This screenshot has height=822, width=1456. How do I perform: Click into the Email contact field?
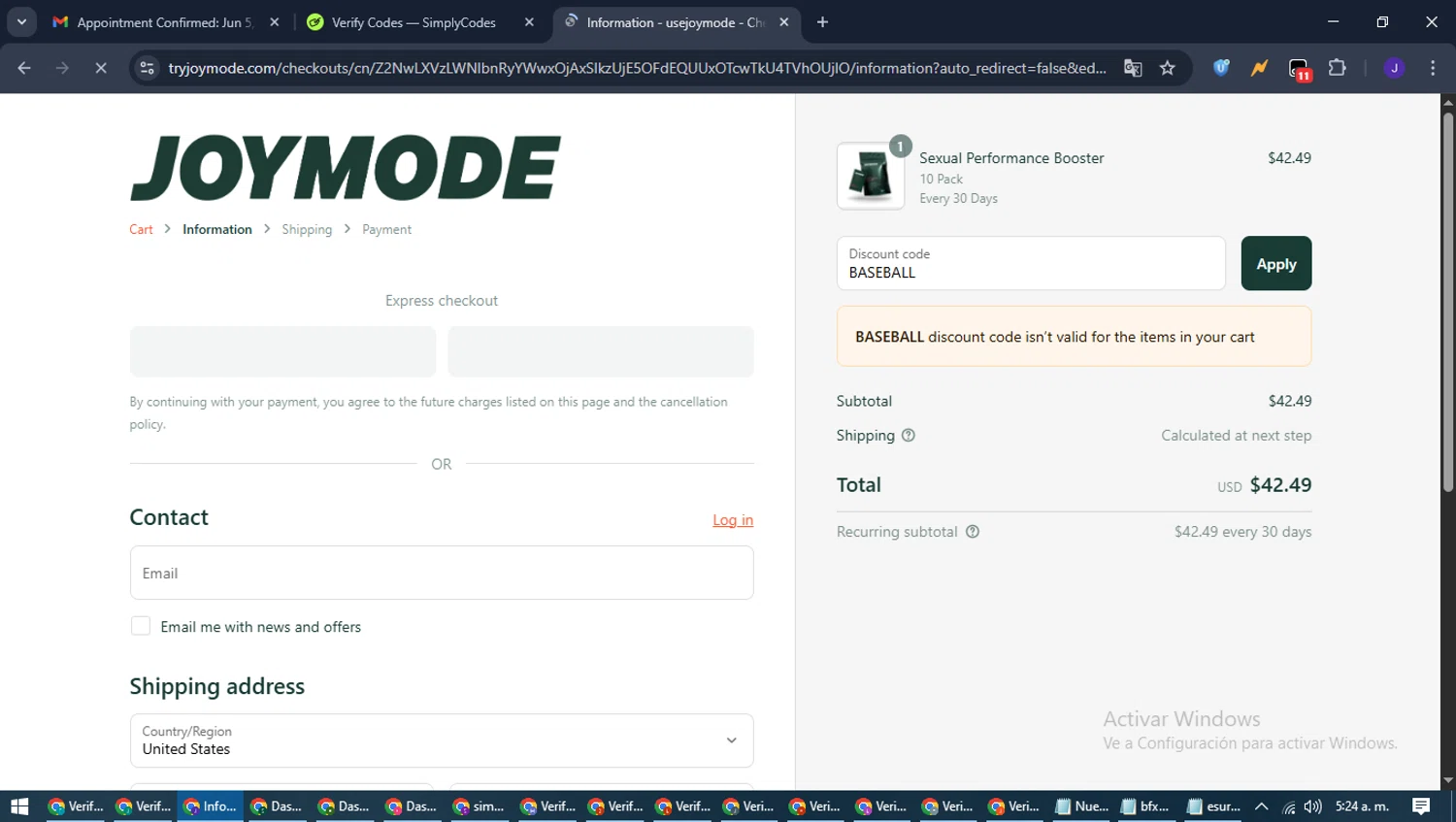pyautogui.click(x=442, y=573)
